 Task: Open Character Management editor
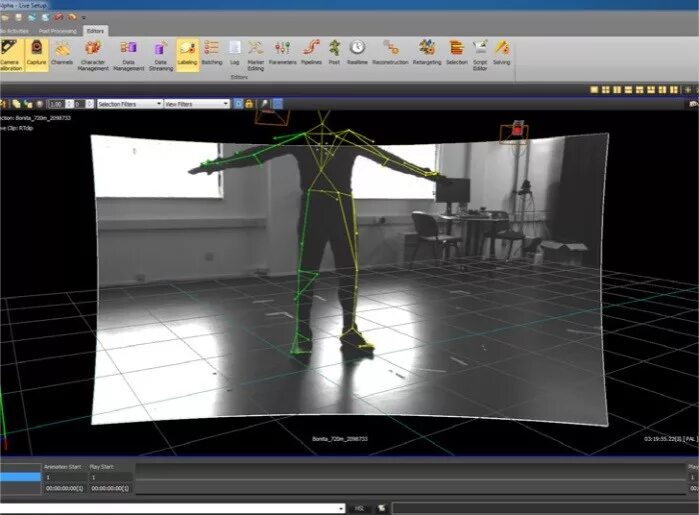tap(93, 55)
